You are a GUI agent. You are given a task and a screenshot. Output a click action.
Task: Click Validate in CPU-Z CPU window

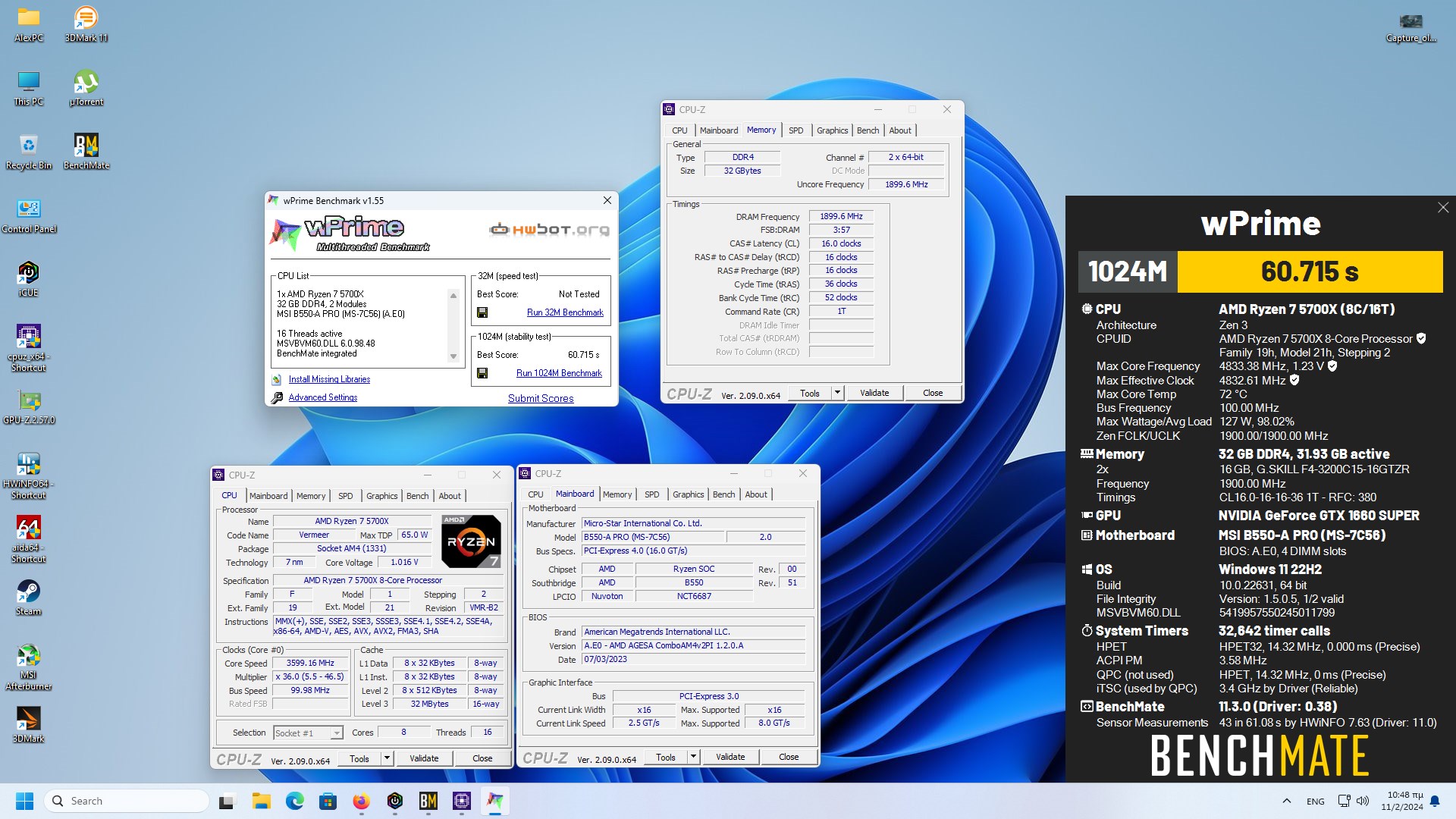click(423, 758)
